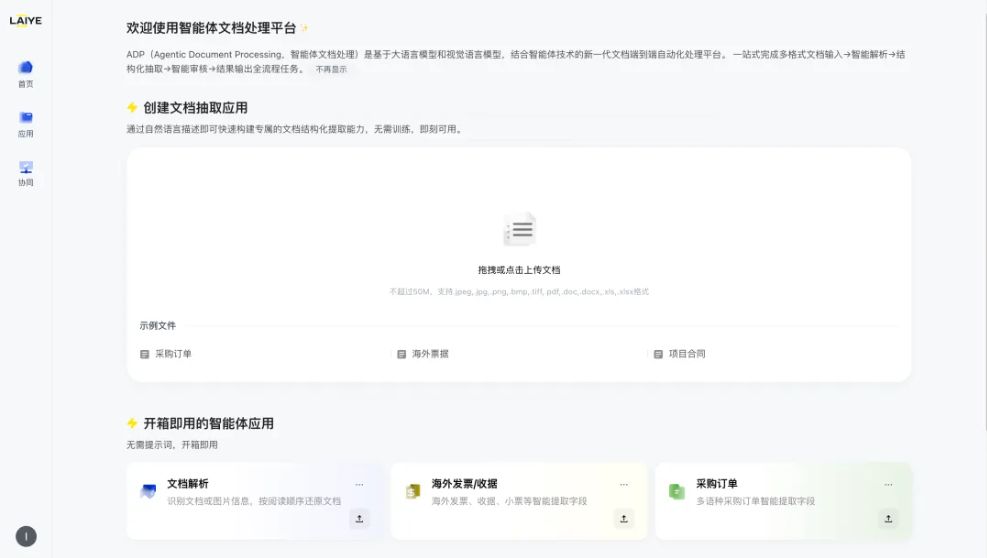Screen dimensions: 987x558
Task: Click the supported formats hint text
Action: 519,292
